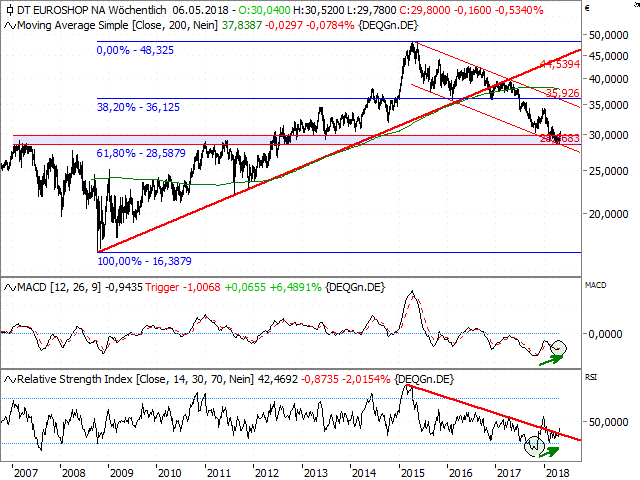Click the RSI axis title on right

[591, 377]
